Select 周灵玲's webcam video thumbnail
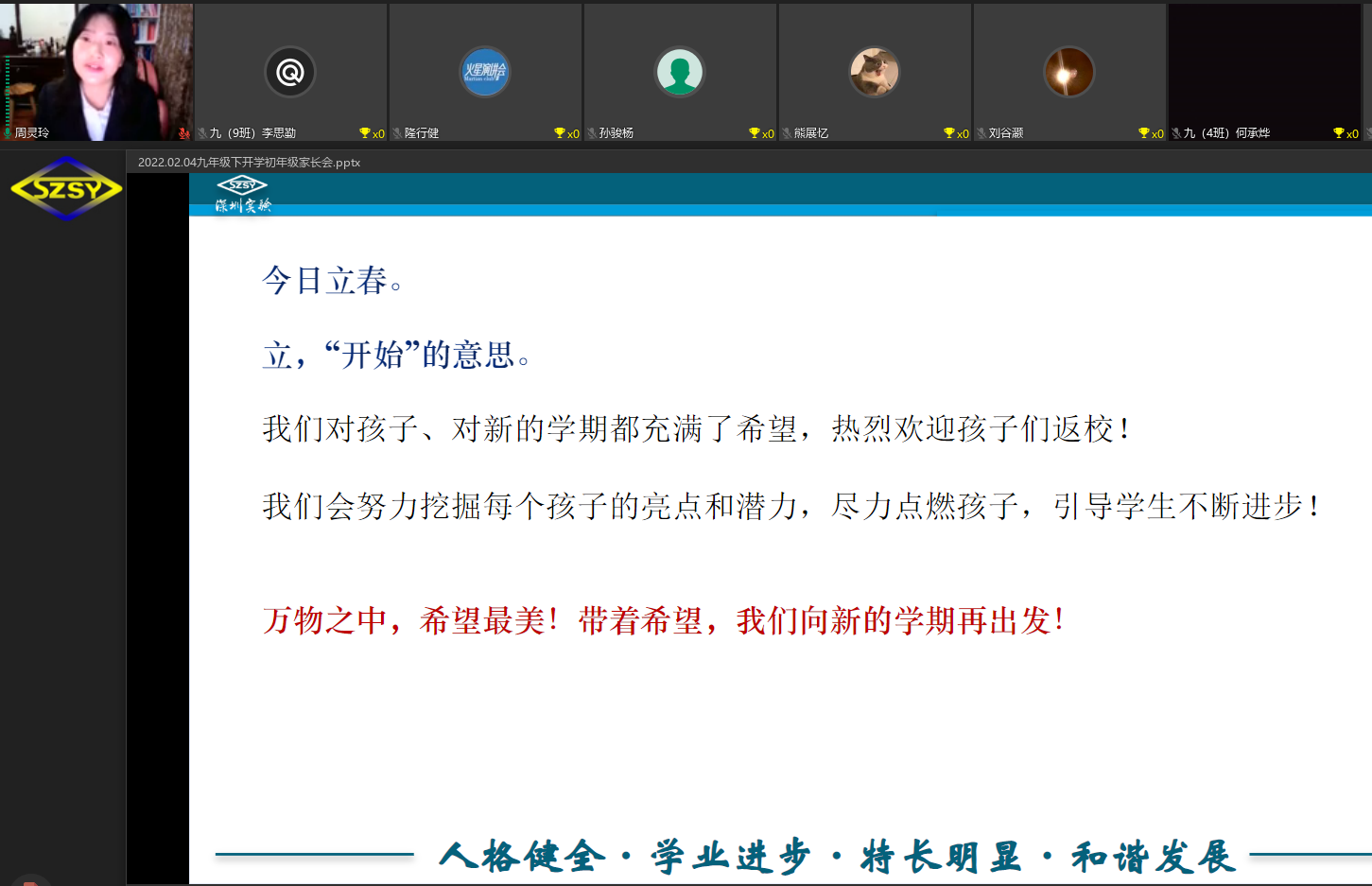The image size is (1372, 886). (x=95, y=66)
